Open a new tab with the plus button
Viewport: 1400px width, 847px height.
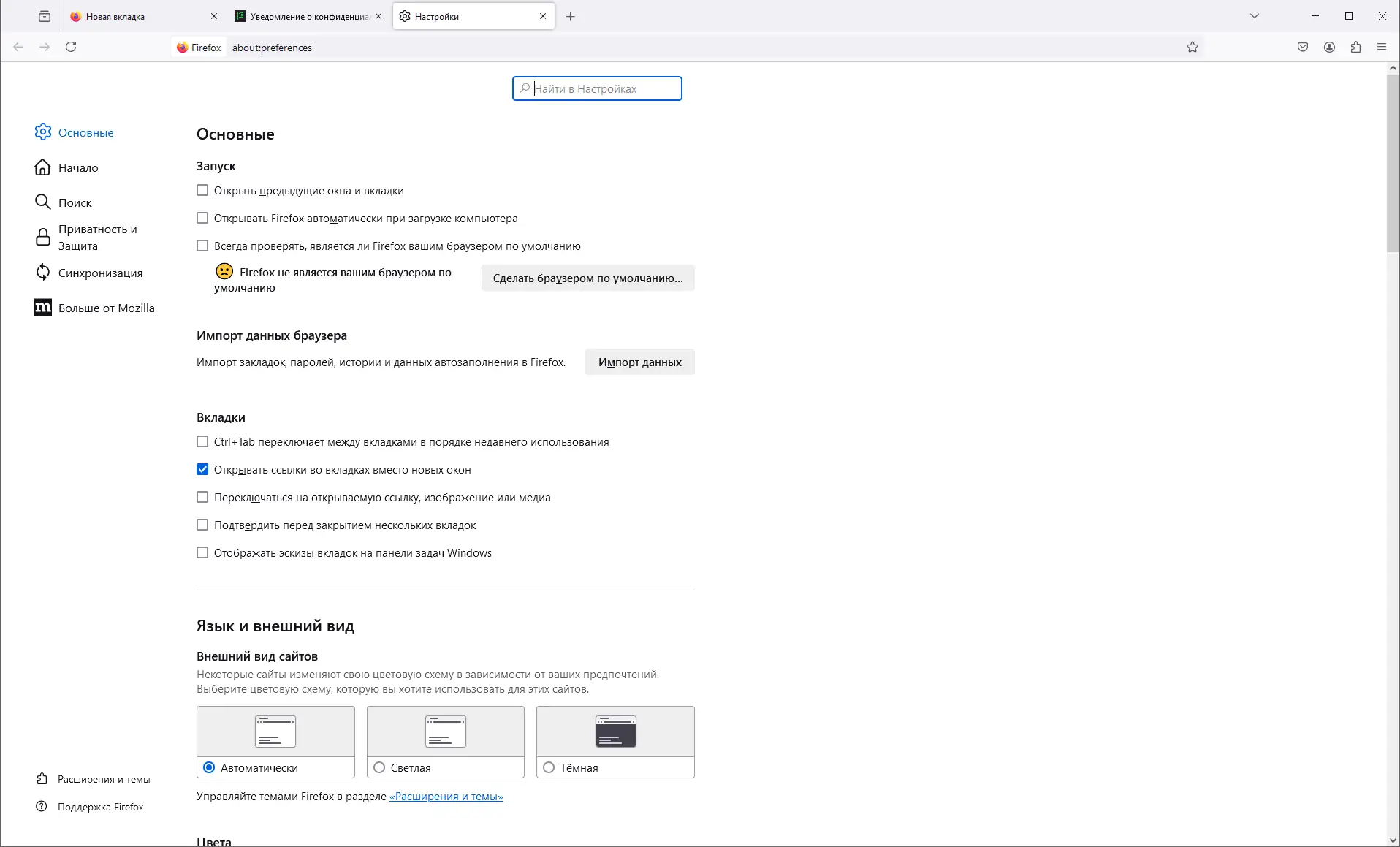pos(571,17)
